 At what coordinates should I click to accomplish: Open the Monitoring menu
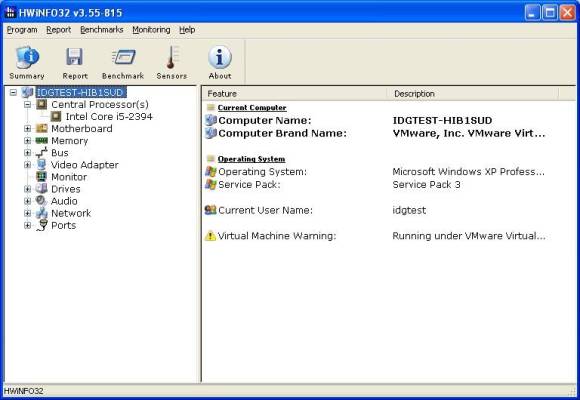click(x=151, y=30)
